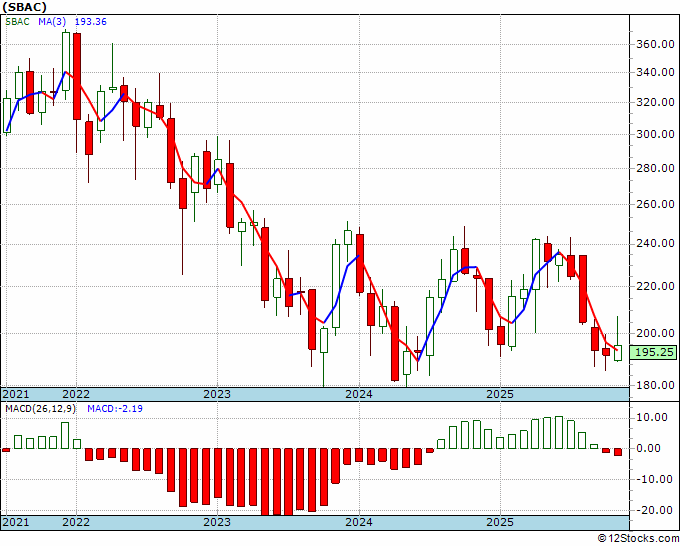Click the 360.00 price axis label

point(655,45)
